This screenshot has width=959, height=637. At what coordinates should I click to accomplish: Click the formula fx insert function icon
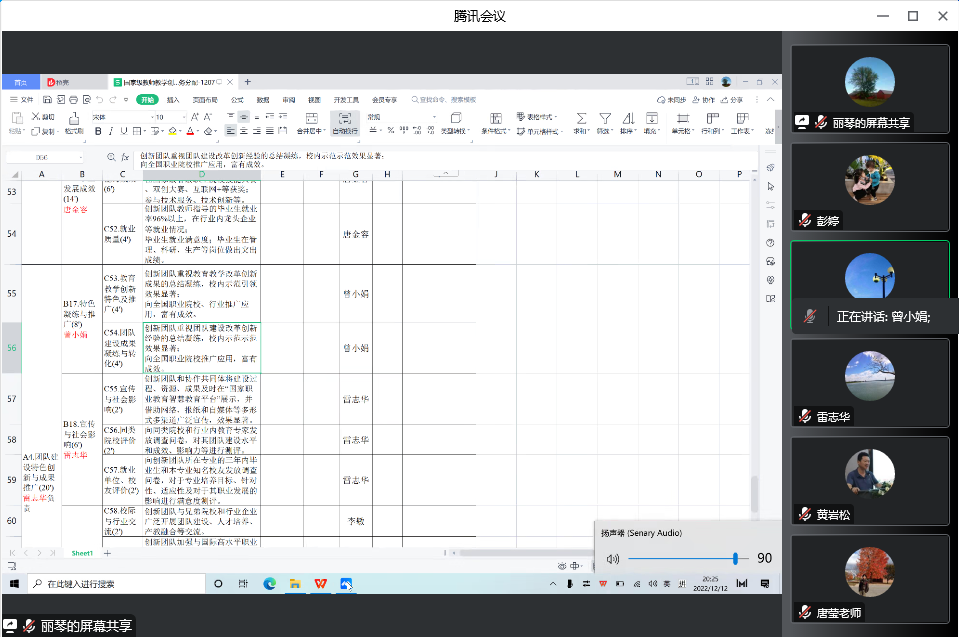pos(125,157)
